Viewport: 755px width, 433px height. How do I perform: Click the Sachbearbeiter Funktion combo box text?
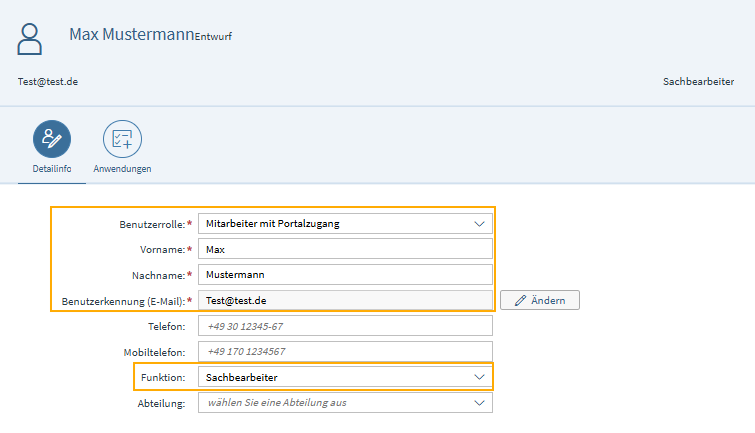242,378
